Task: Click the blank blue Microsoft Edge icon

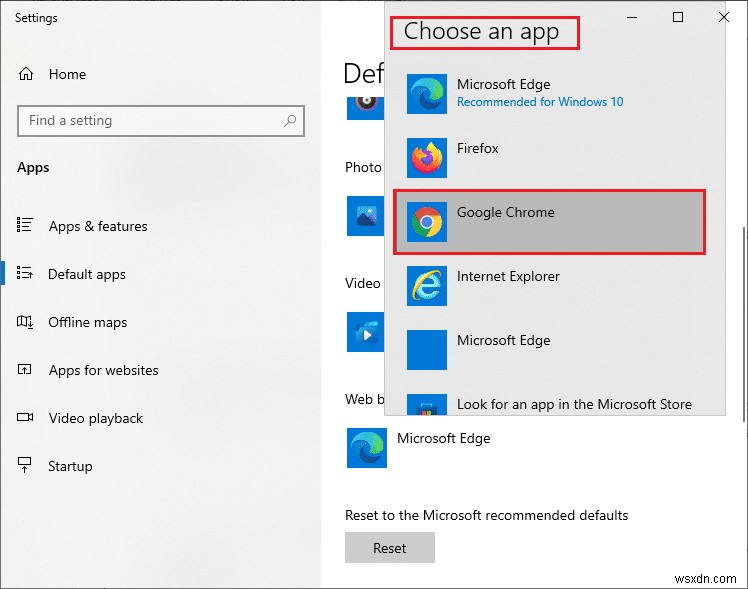Action: (x=427, y=350)
